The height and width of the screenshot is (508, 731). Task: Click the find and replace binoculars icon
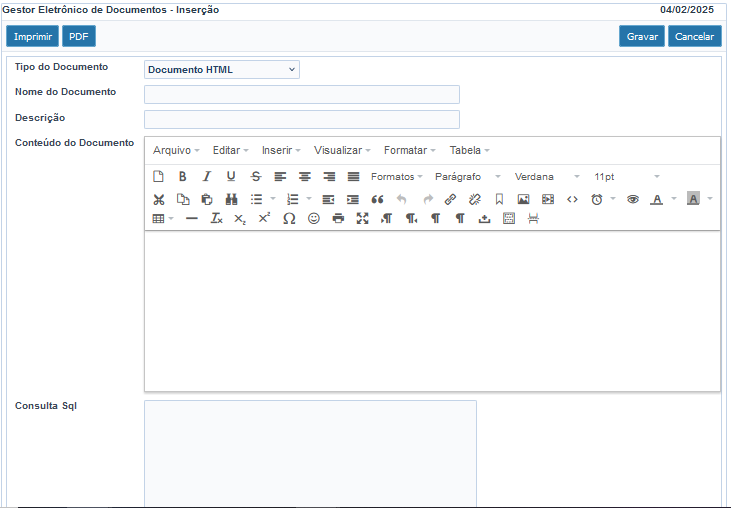tap(231, 199)
